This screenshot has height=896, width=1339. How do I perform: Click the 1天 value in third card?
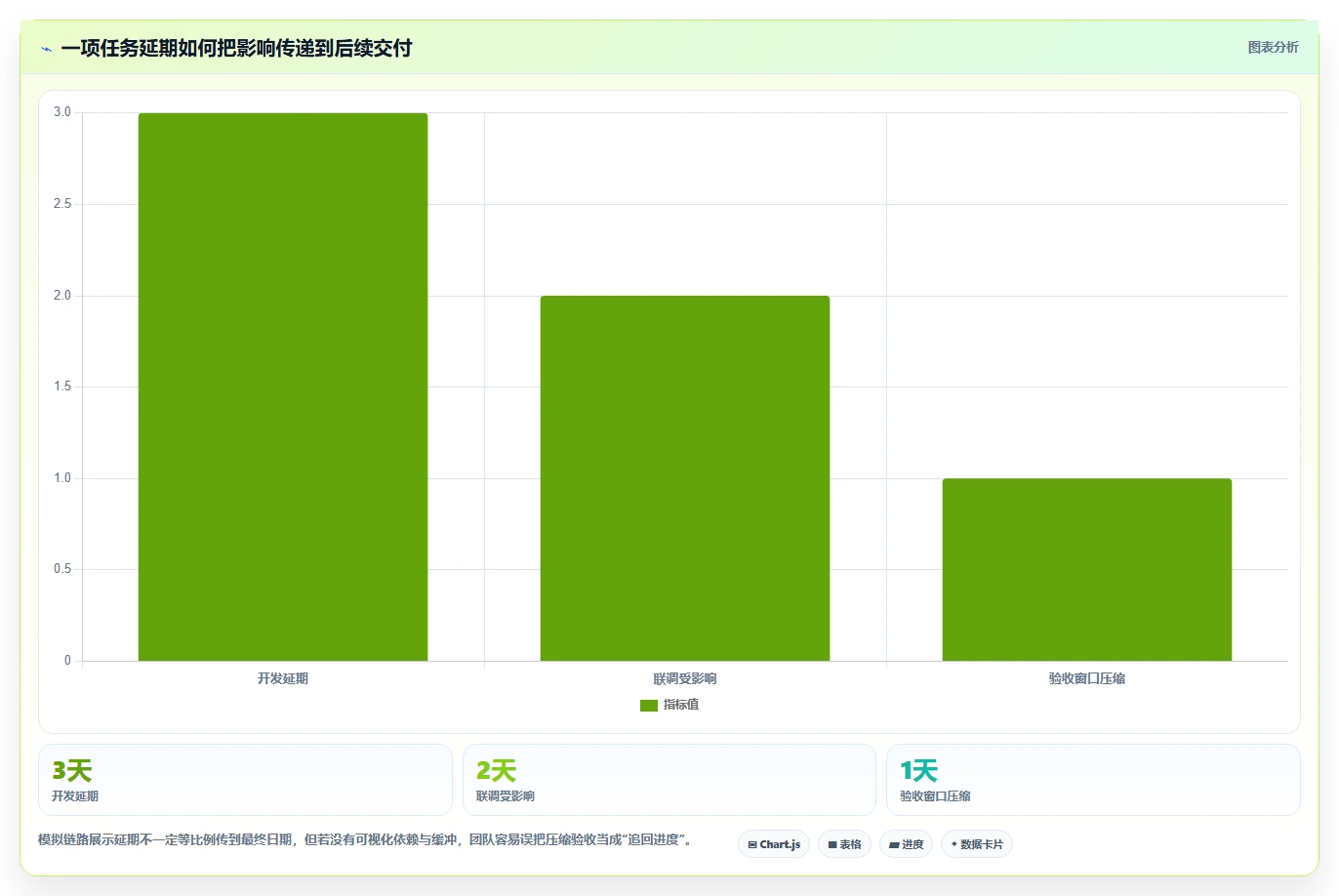918,771
